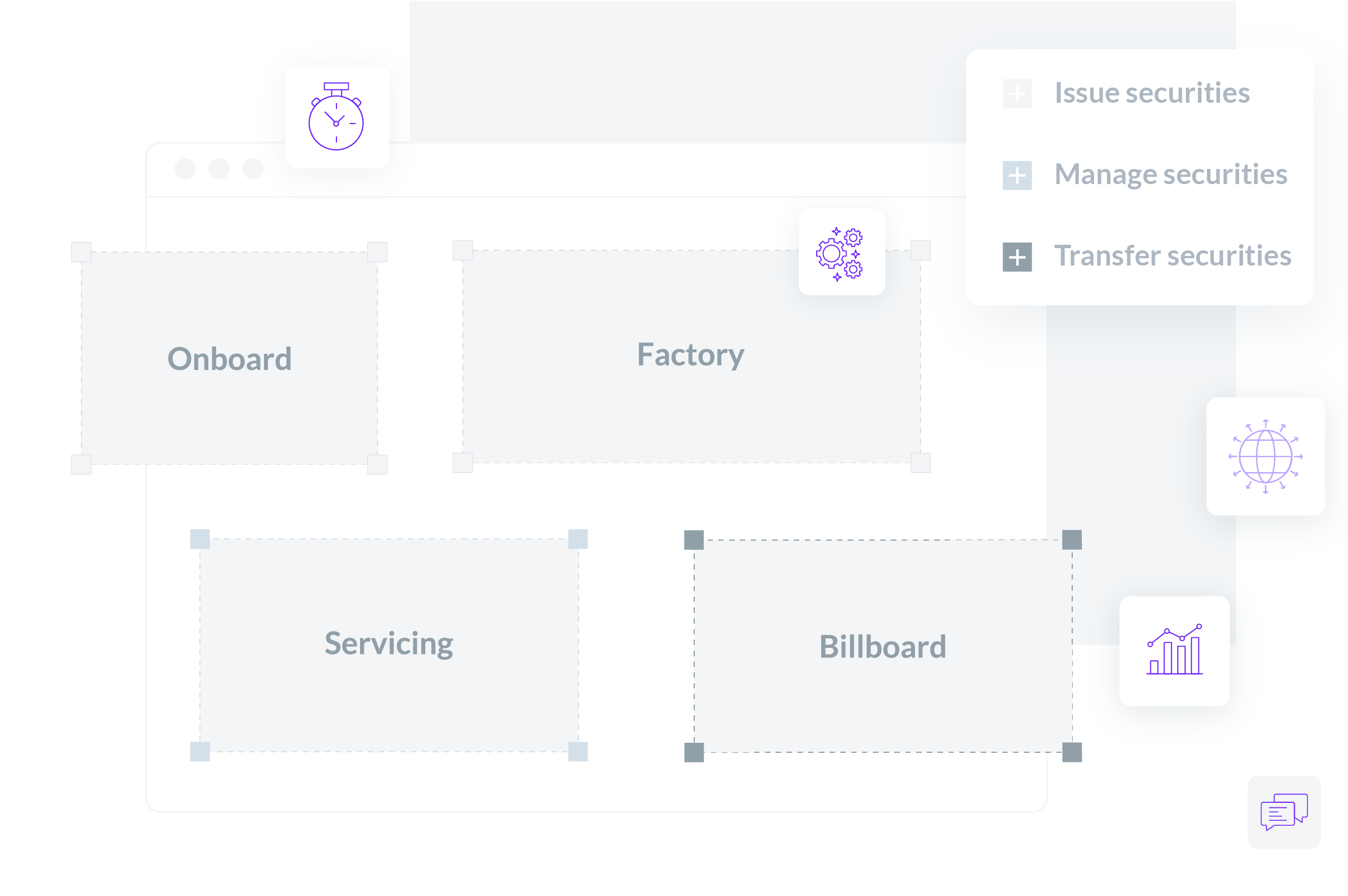Open the Servicing module box
The width and height of the screenshot is (1348, 896).
point(389,644)
